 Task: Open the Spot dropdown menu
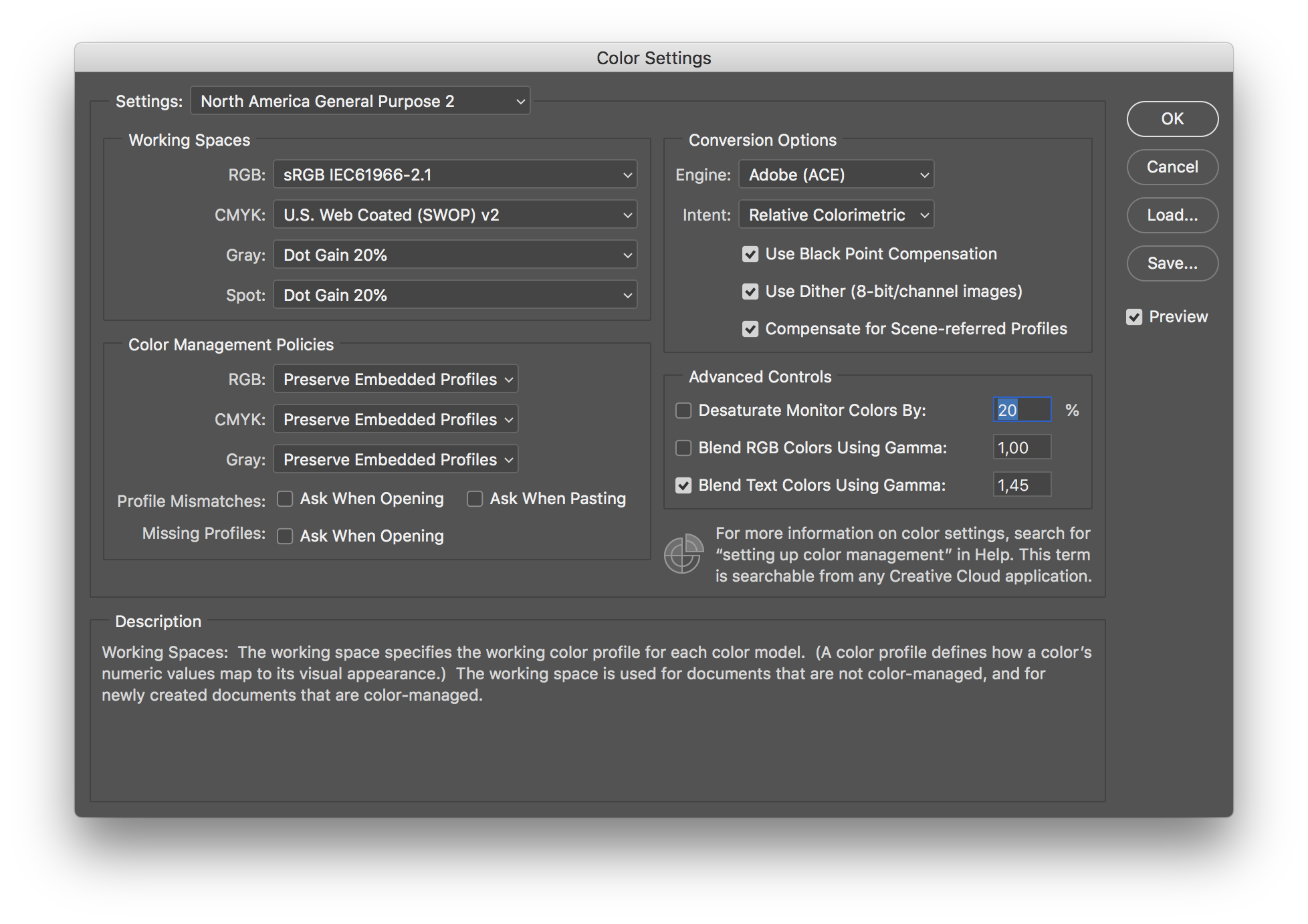(455, 295)
